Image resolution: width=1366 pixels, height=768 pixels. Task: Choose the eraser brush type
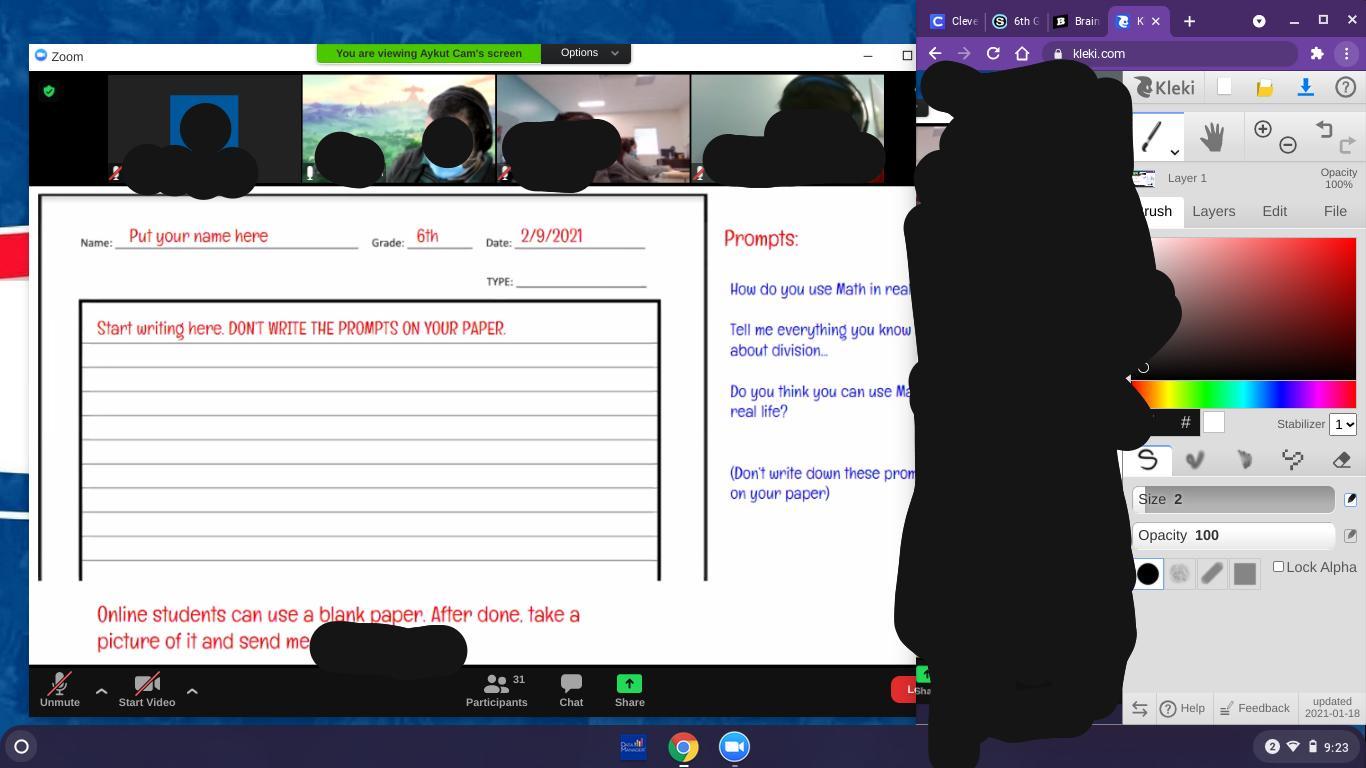click(1342, 459)
